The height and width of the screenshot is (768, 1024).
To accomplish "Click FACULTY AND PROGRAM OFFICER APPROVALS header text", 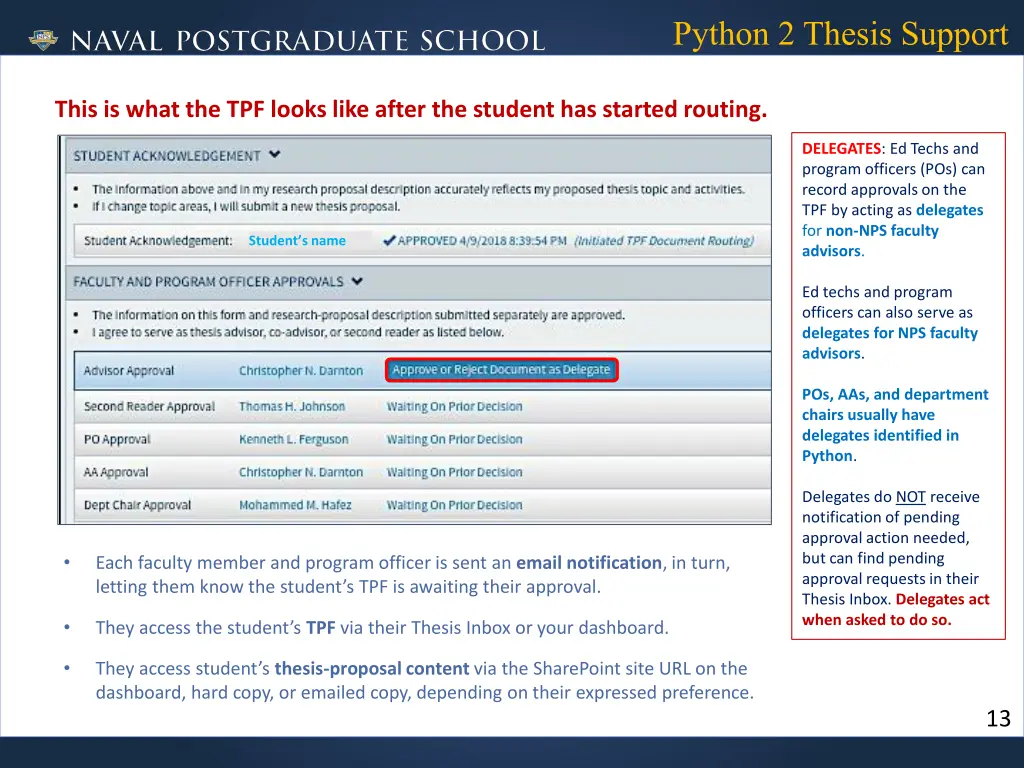I will point(208,281).
